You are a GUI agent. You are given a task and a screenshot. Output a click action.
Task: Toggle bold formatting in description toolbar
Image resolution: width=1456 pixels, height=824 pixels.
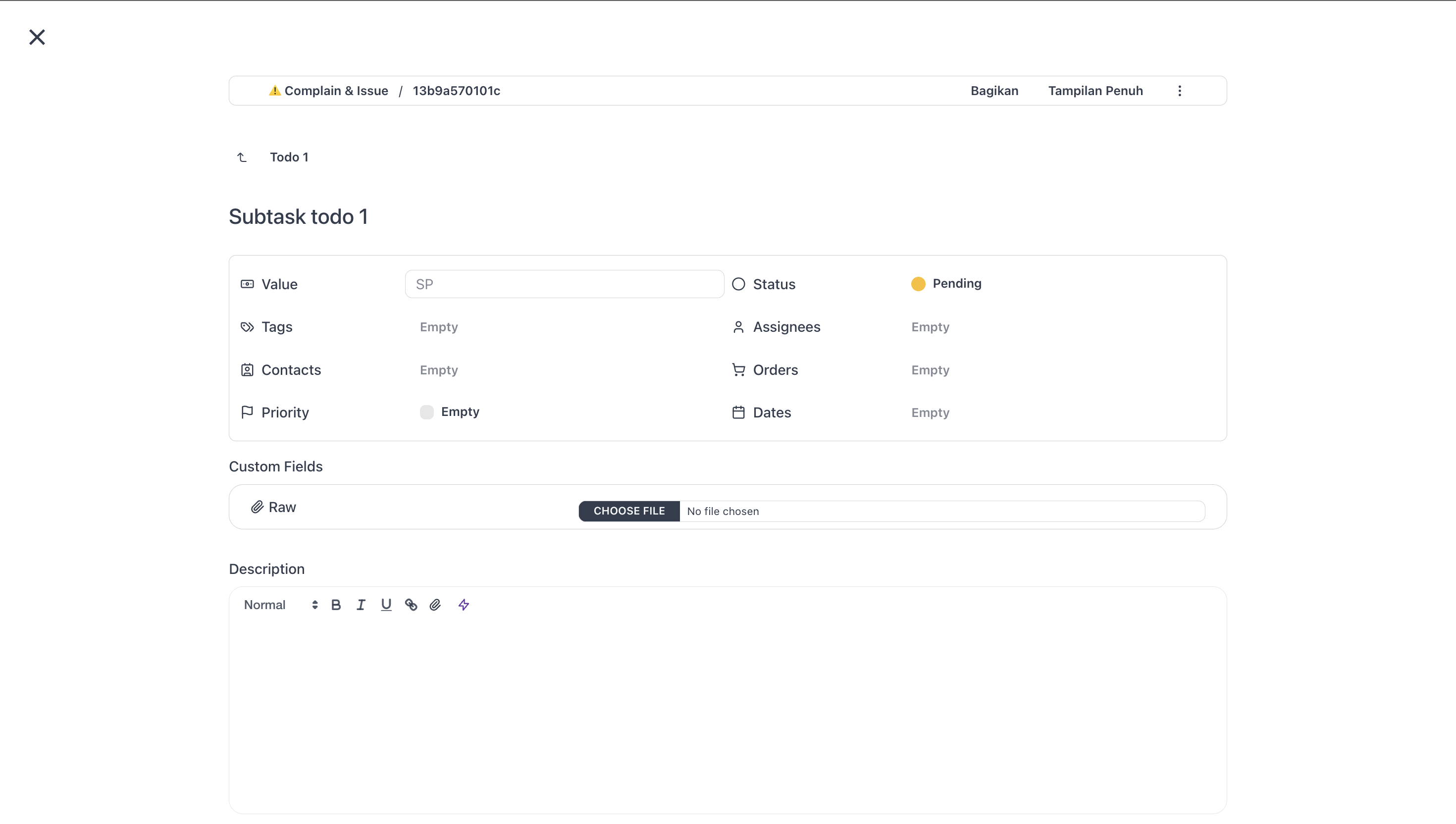point(336,605)
